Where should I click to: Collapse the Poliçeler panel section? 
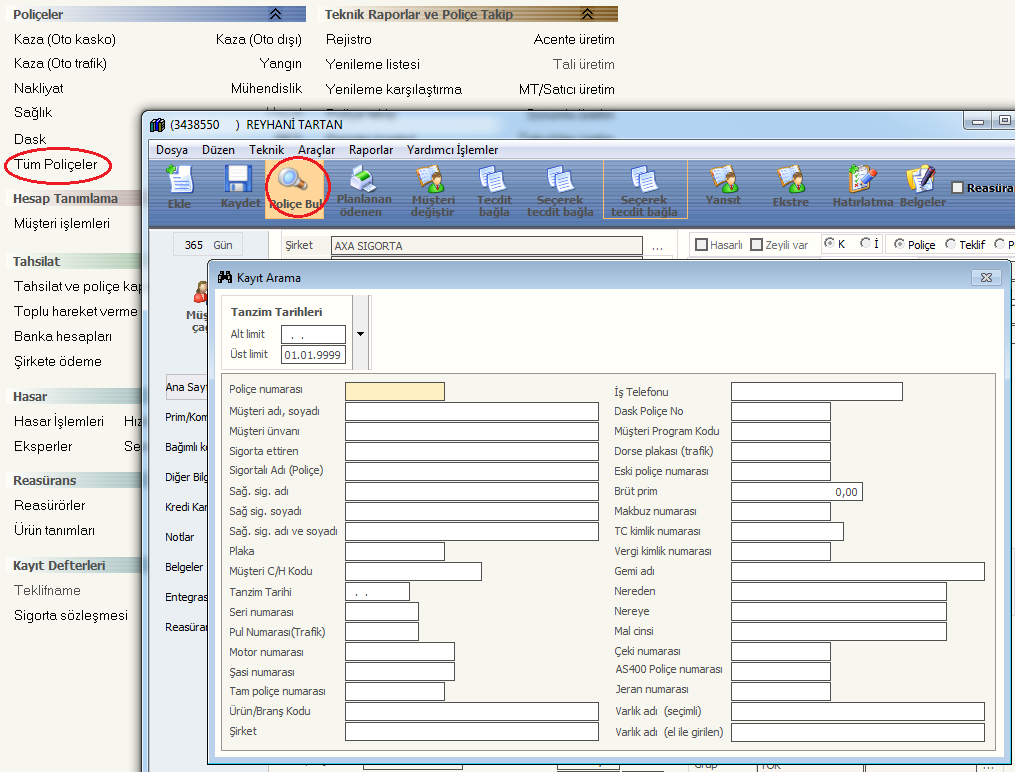[275, 14]
